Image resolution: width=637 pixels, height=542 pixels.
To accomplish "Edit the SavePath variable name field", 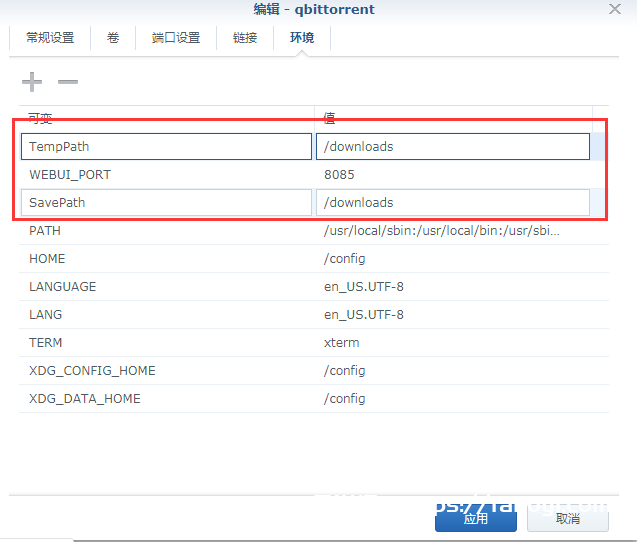I will (166, 202).
